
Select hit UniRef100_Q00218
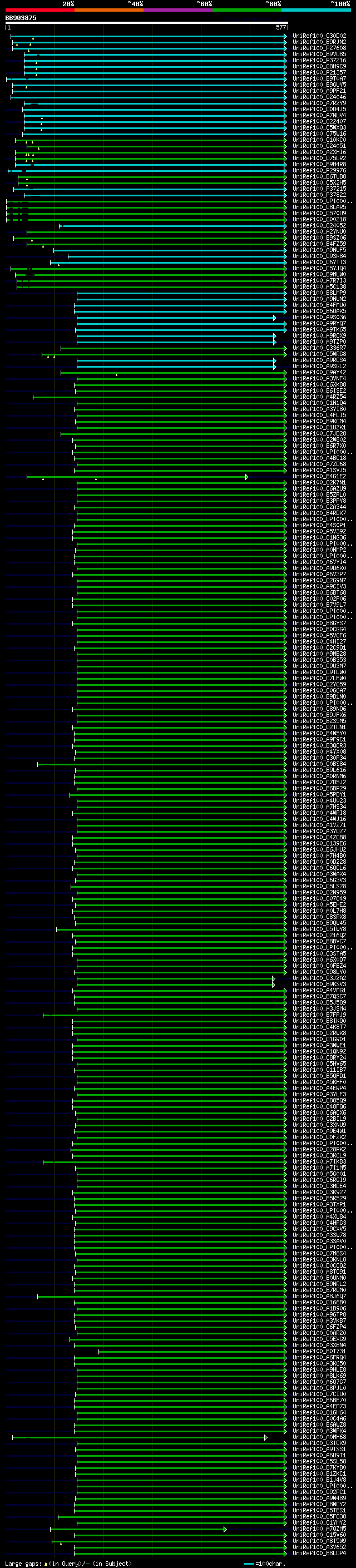pos(319,219)
